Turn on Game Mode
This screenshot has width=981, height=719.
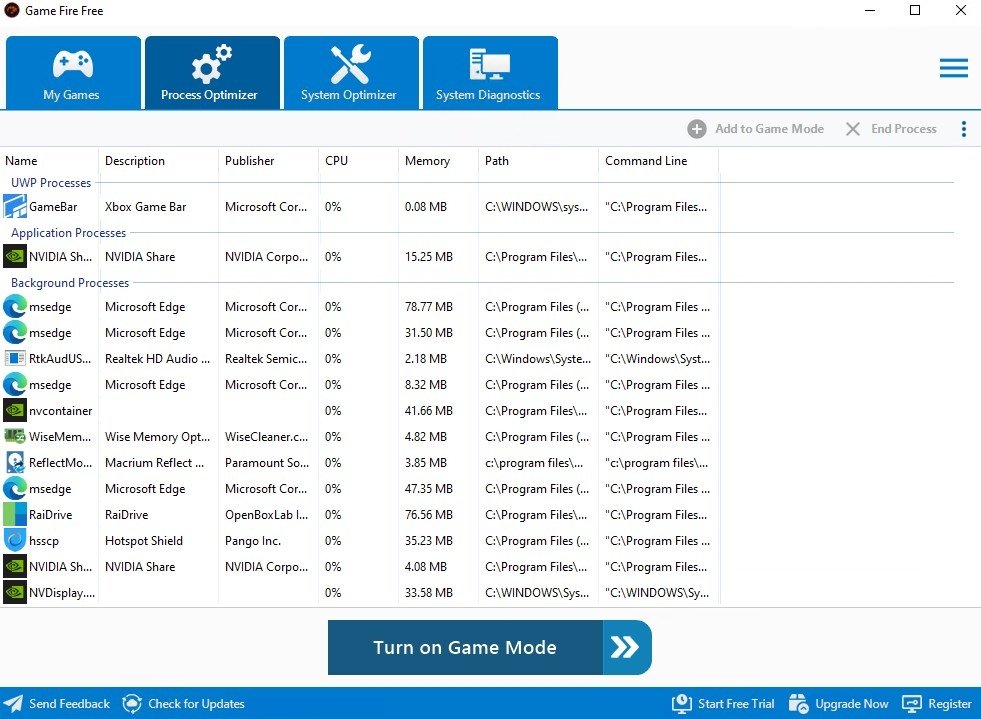(489, 647)
